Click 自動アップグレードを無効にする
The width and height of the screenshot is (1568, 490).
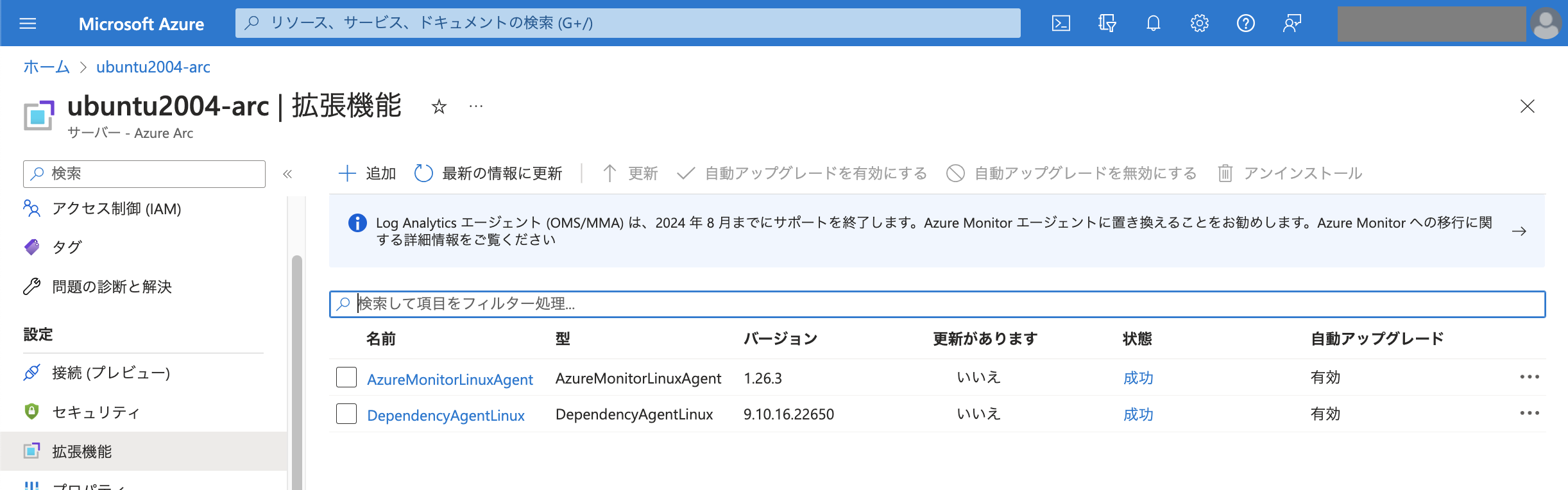pyautogui.click(x=1071, y=173)
